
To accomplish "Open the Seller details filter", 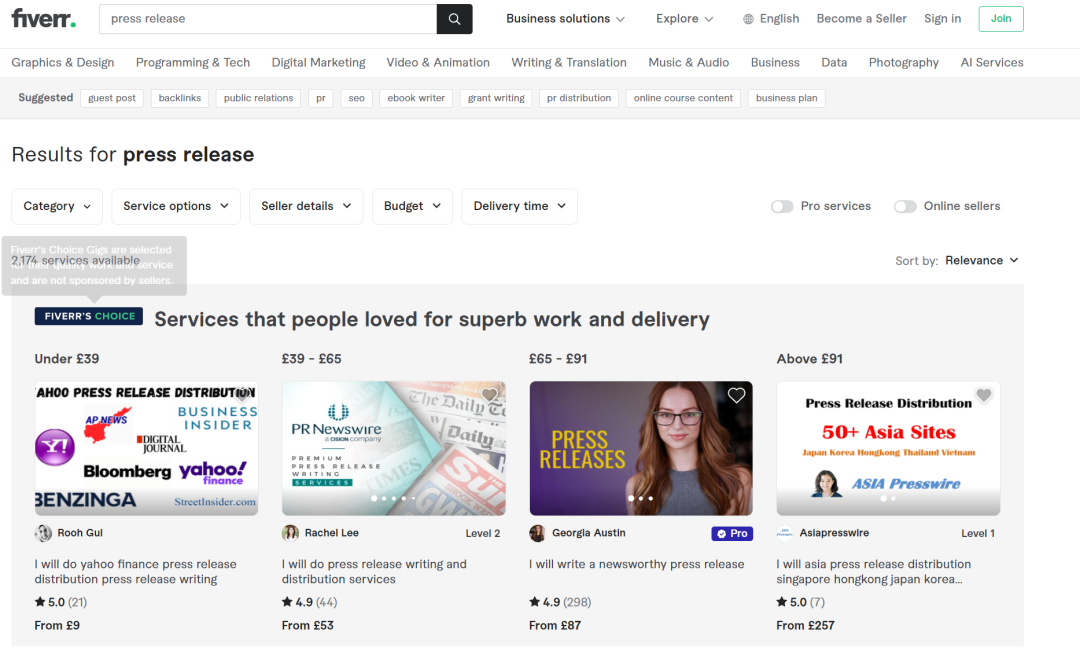I will click(306, 207).
